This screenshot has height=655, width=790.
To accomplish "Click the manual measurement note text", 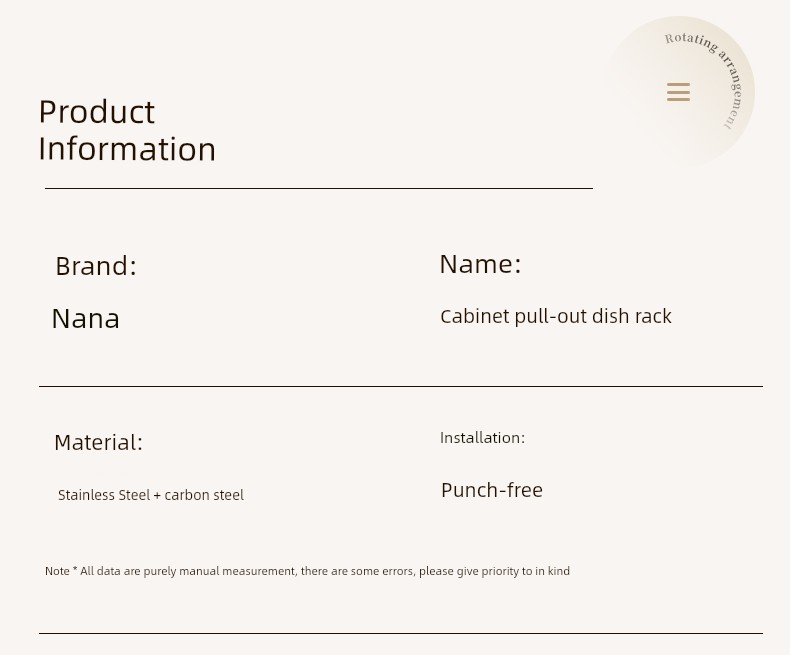I will click(307, 571).
